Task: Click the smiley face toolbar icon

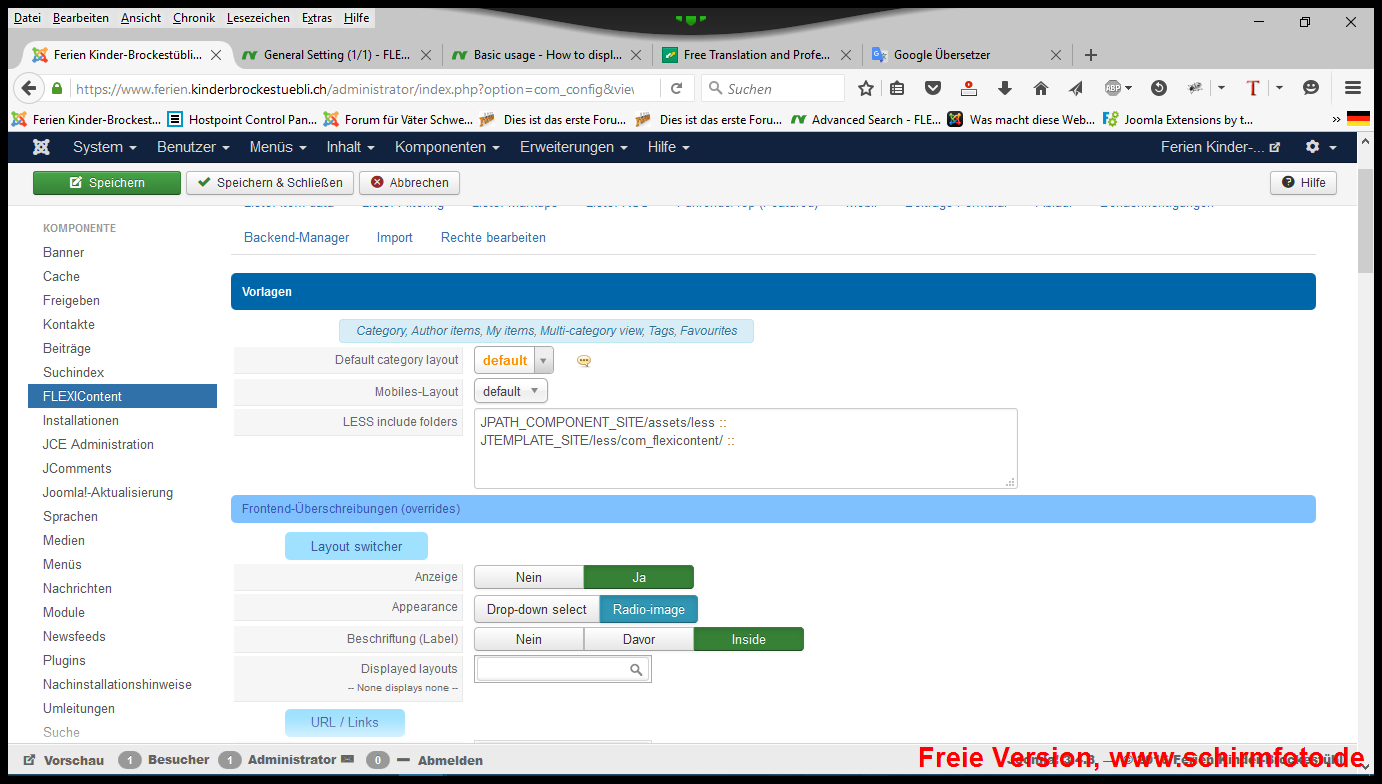Action: tap(1311, 88)
